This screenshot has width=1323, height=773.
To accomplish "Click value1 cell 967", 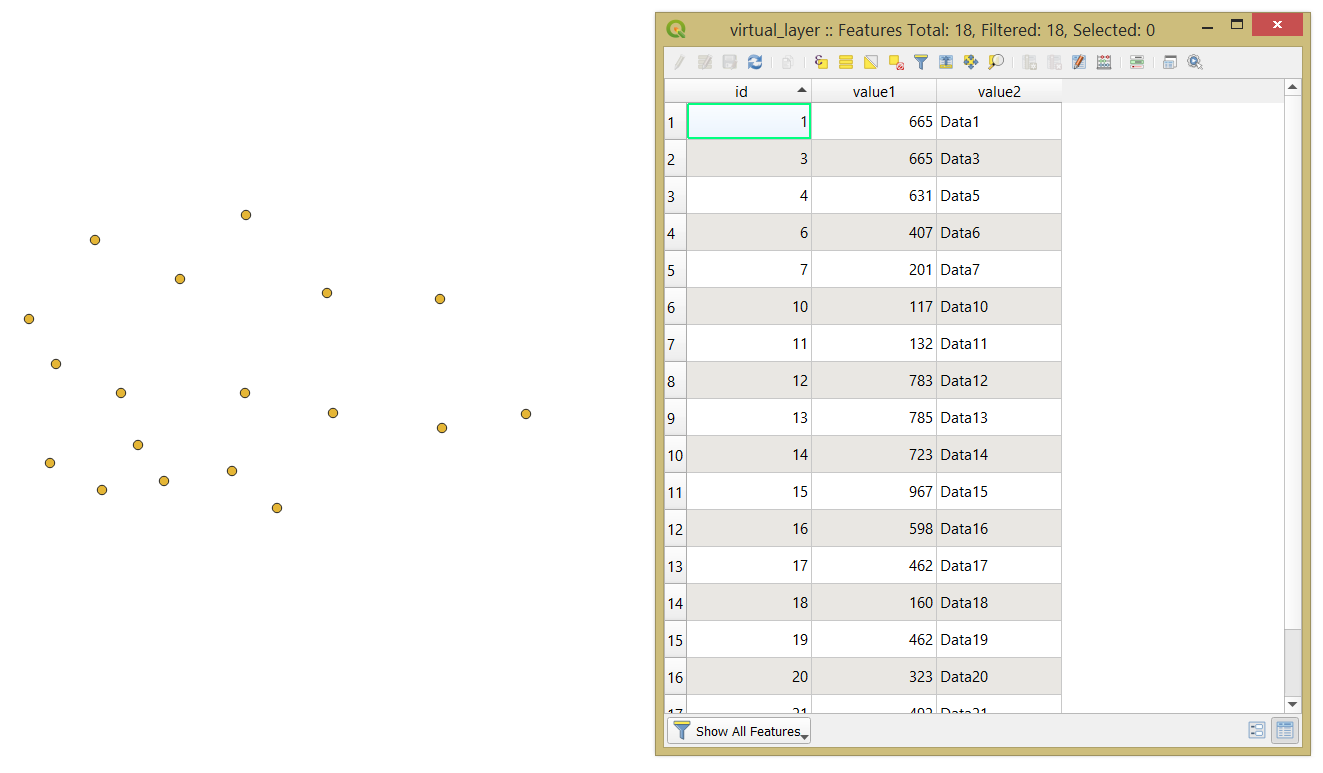I will (x=874, y=492).
